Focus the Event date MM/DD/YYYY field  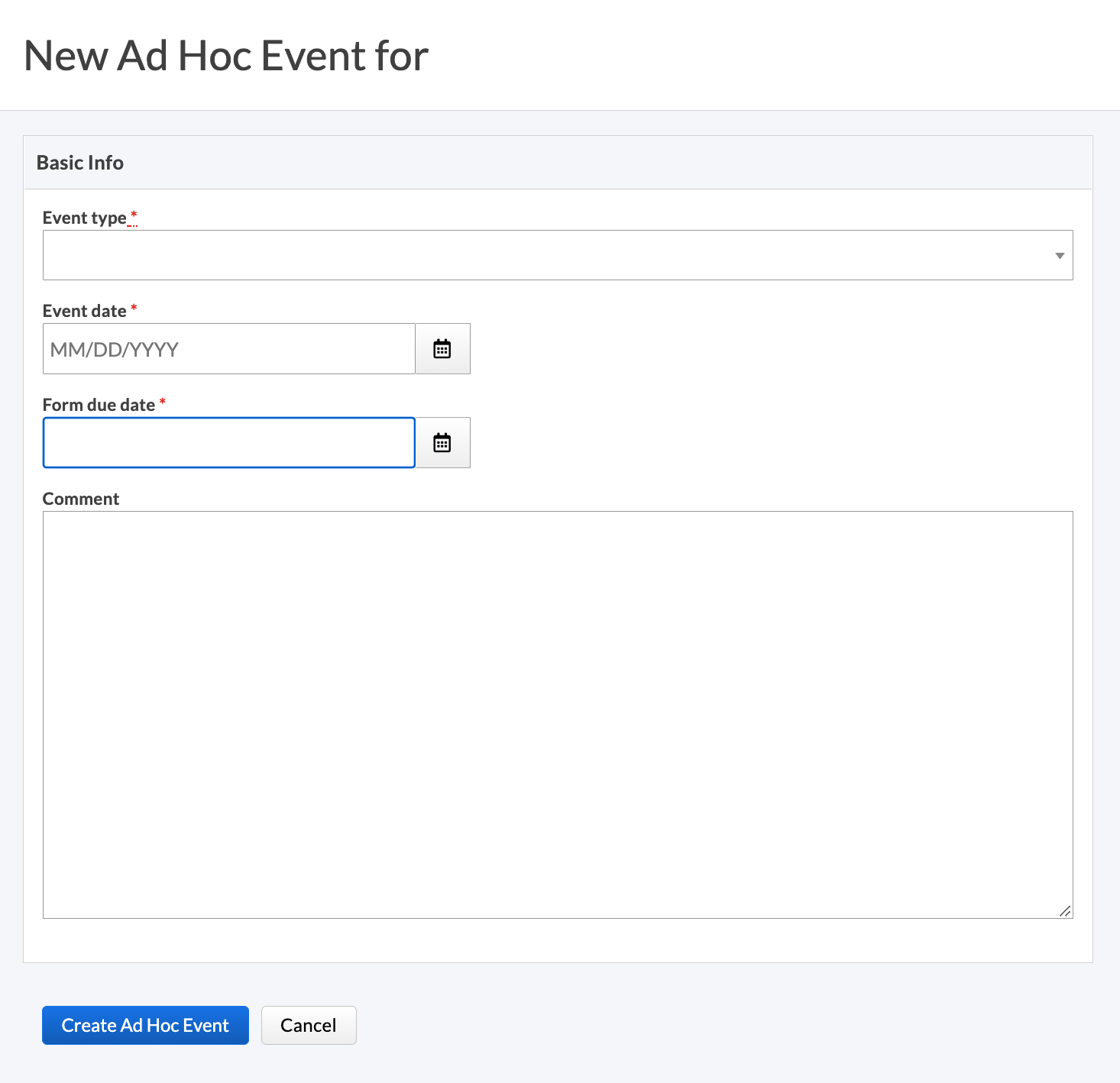(x=229, y=349)
